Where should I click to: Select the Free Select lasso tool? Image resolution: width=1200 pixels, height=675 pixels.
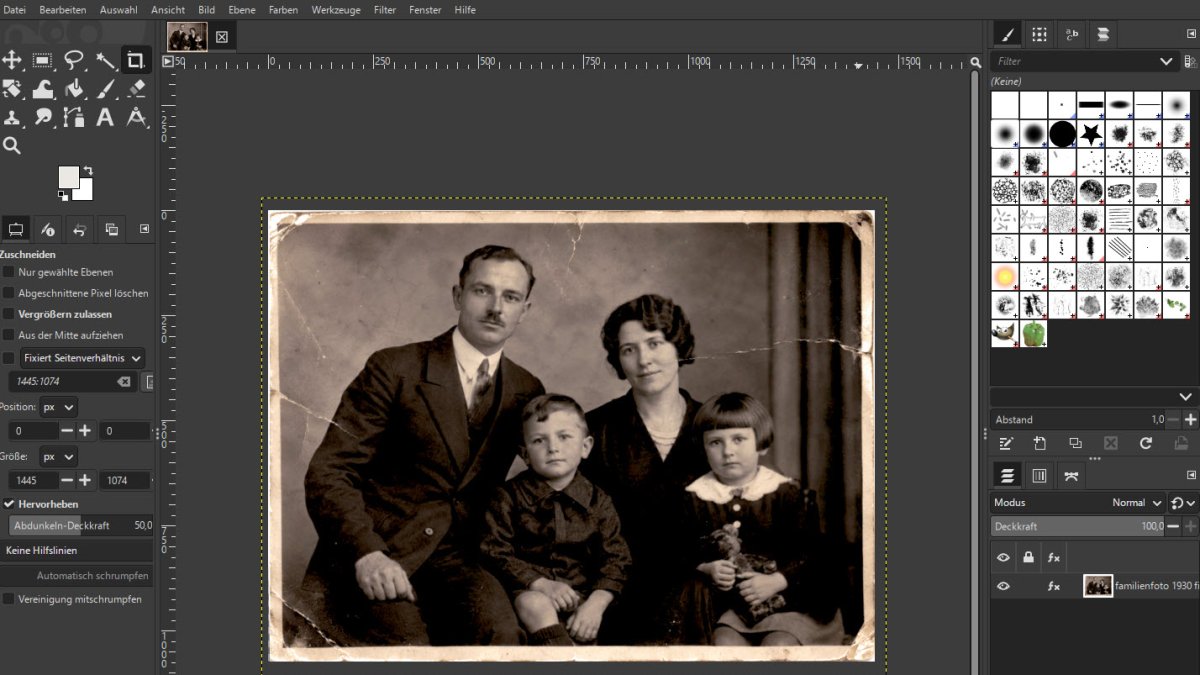(x=74, y=60)
